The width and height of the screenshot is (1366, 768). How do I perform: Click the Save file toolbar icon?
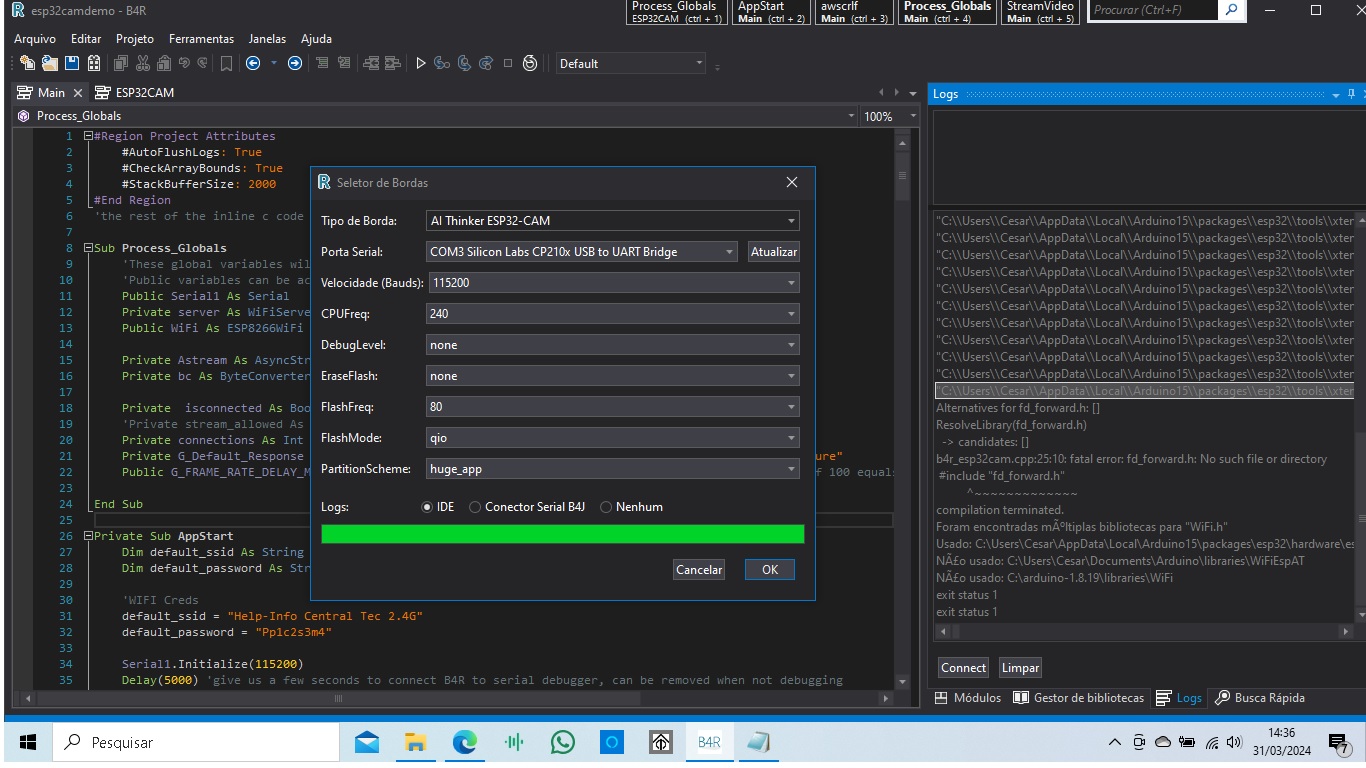72,63
